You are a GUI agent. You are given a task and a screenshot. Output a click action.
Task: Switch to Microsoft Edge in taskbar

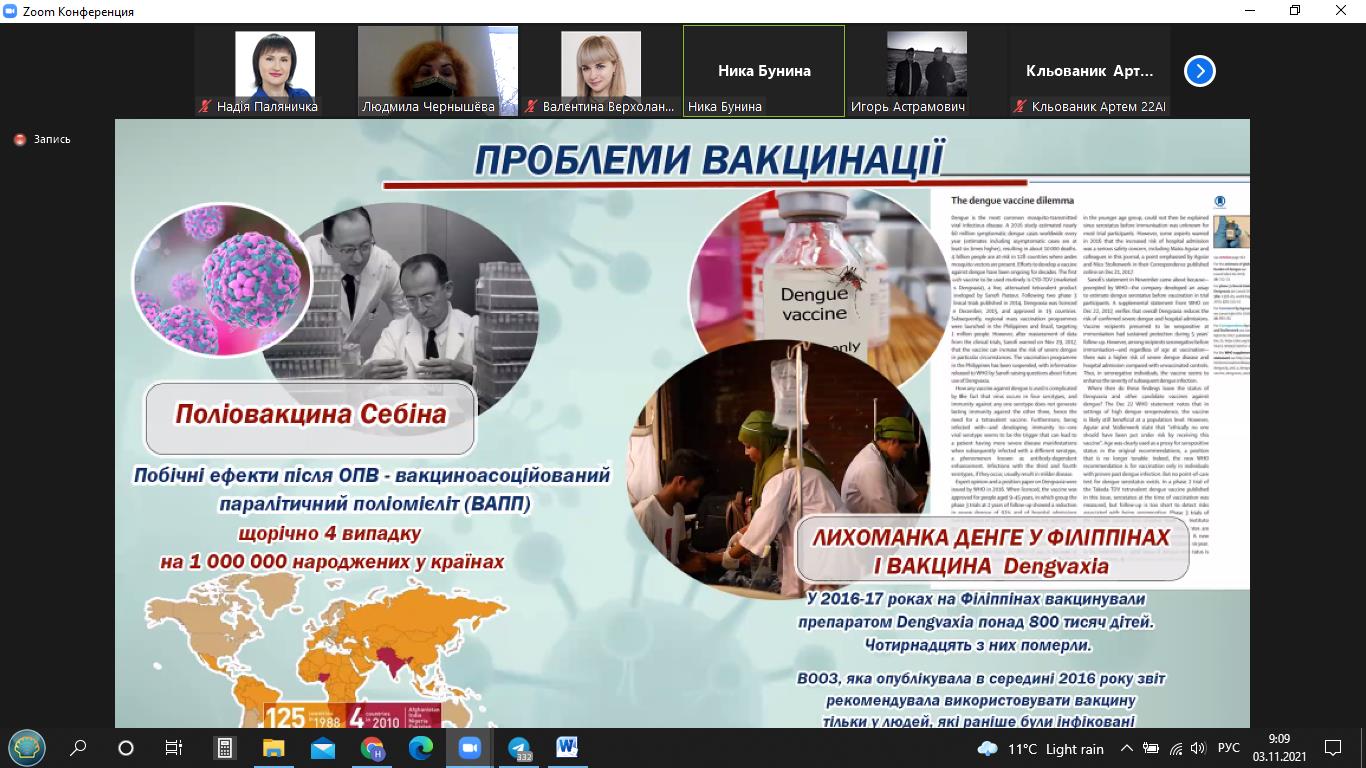point(420,748)
